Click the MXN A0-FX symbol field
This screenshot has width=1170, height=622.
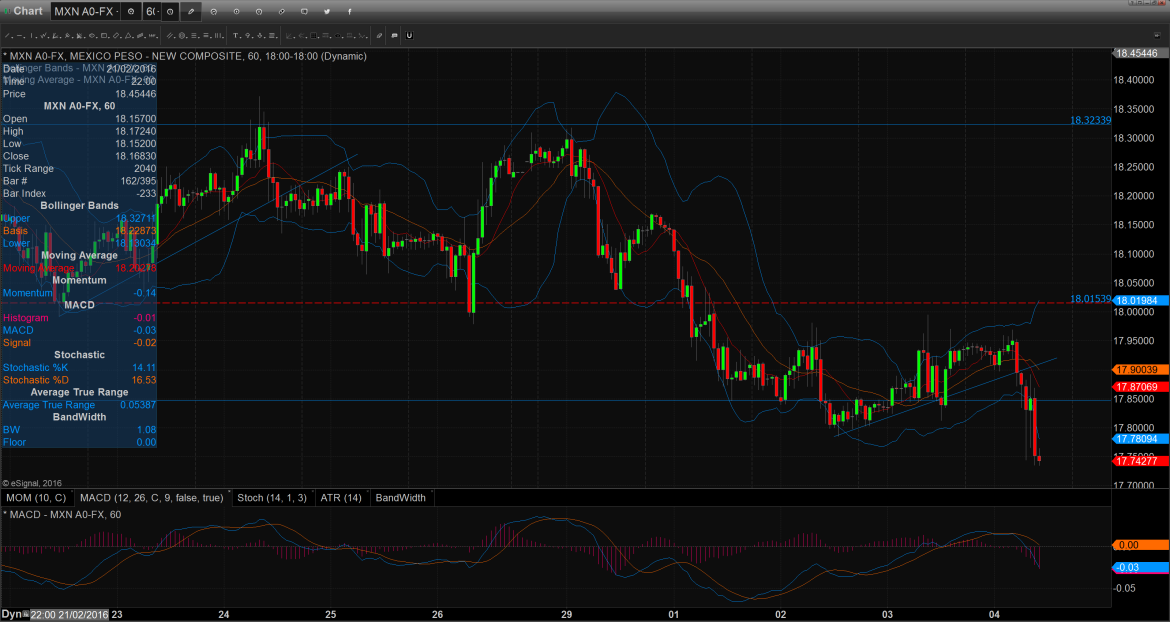click(x=87, y=11)
